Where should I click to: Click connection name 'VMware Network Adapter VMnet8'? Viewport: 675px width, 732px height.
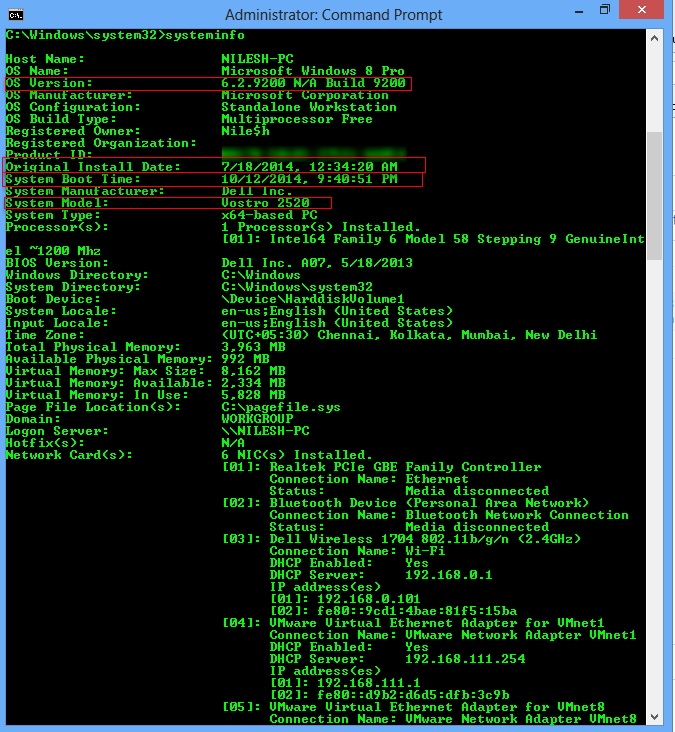[x=521, y=719]
